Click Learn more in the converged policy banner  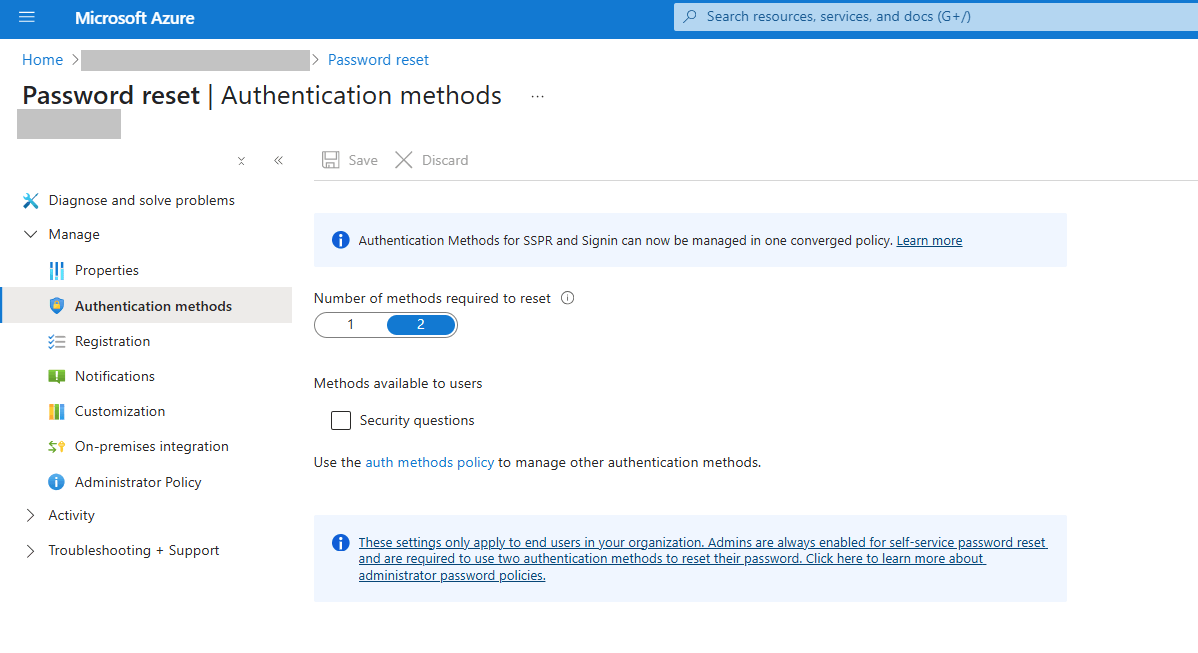[x=929, y=240]
